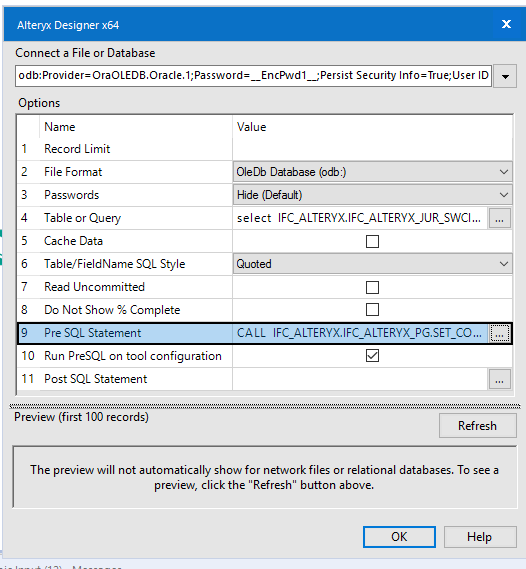
Task: Enable the Cache Data checkbox
Action: coord(372,241)
